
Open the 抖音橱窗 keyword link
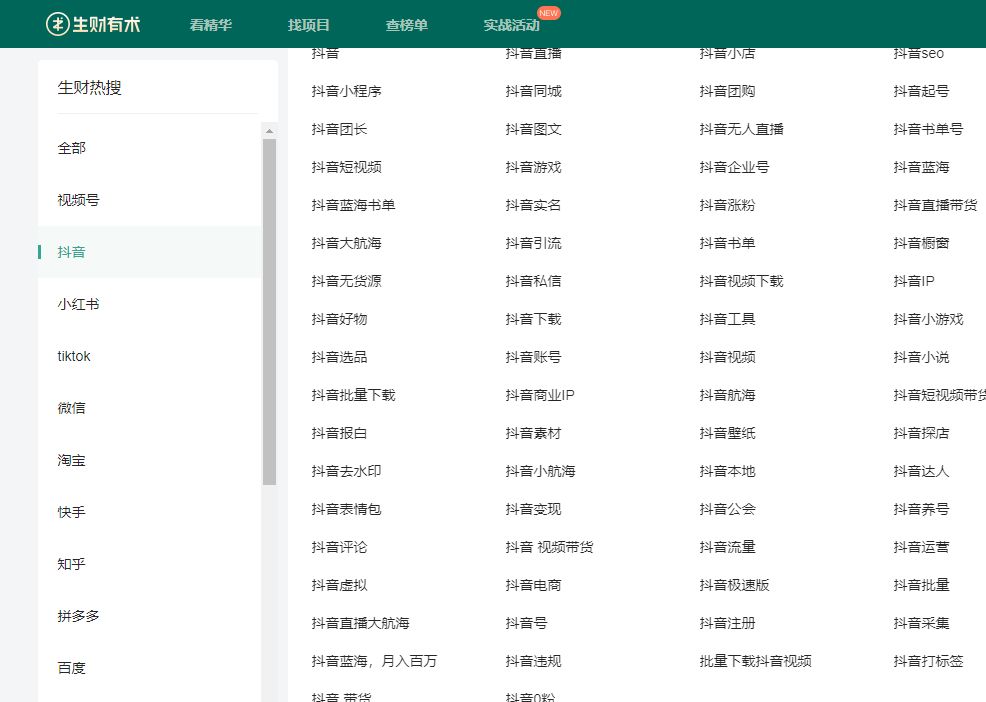(921, 243)
